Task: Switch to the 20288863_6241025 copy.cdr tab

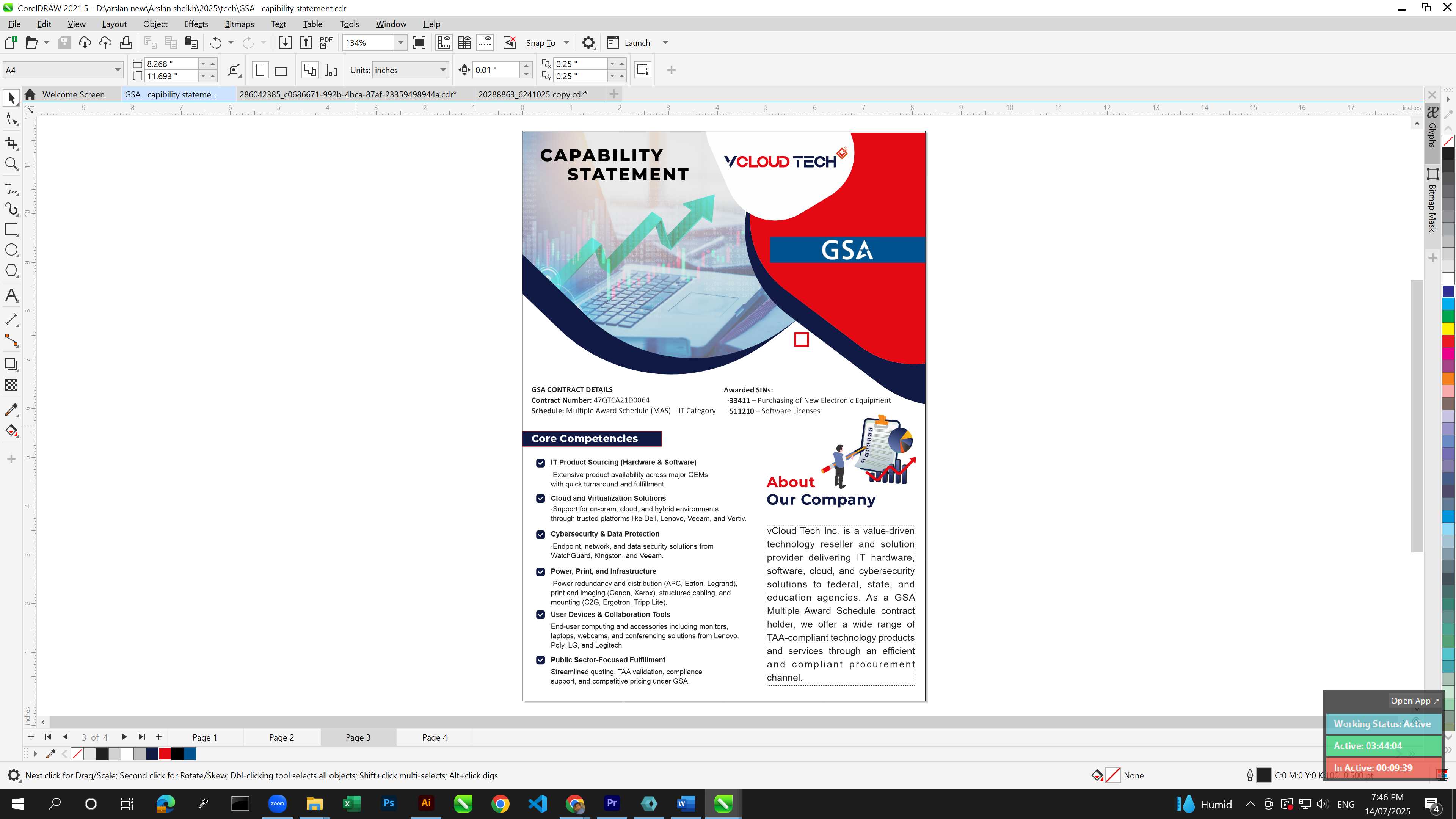Action: (532, 94)
